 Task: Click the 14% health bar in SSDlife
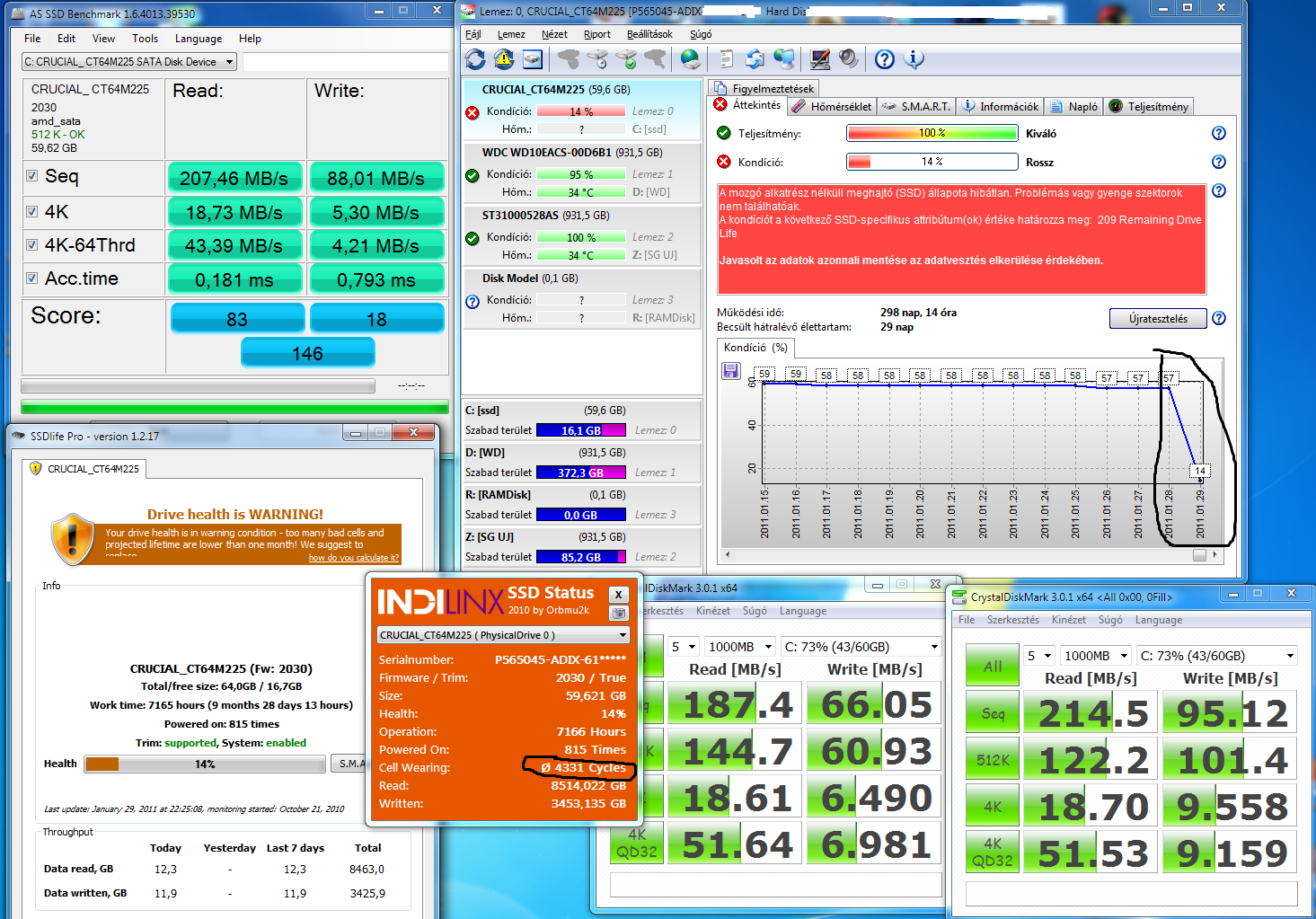(x=205, y=764)
